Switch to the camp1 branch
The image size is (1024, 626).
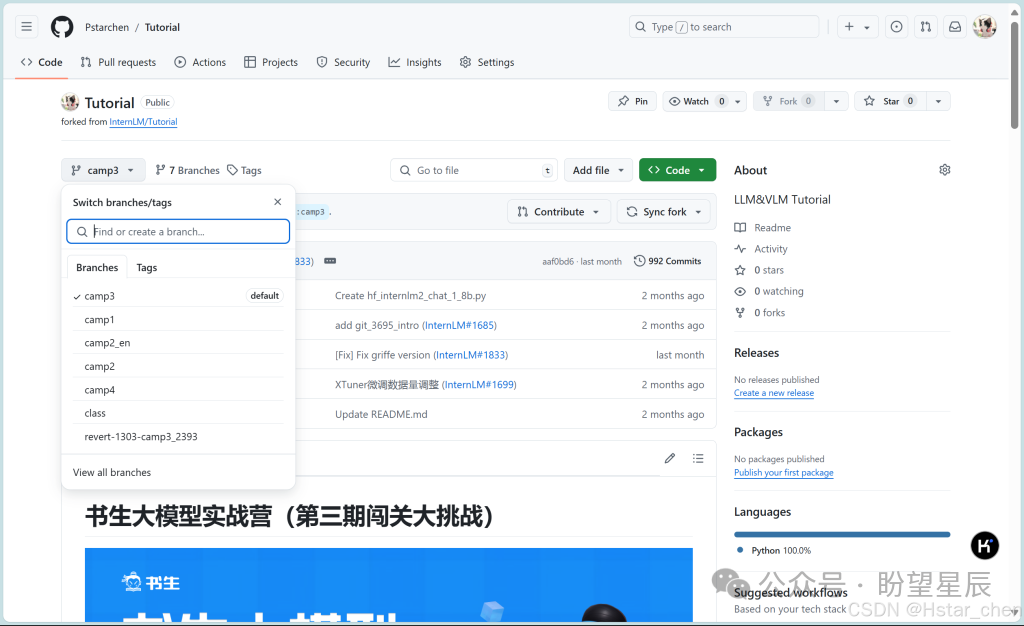pos(178,319)
